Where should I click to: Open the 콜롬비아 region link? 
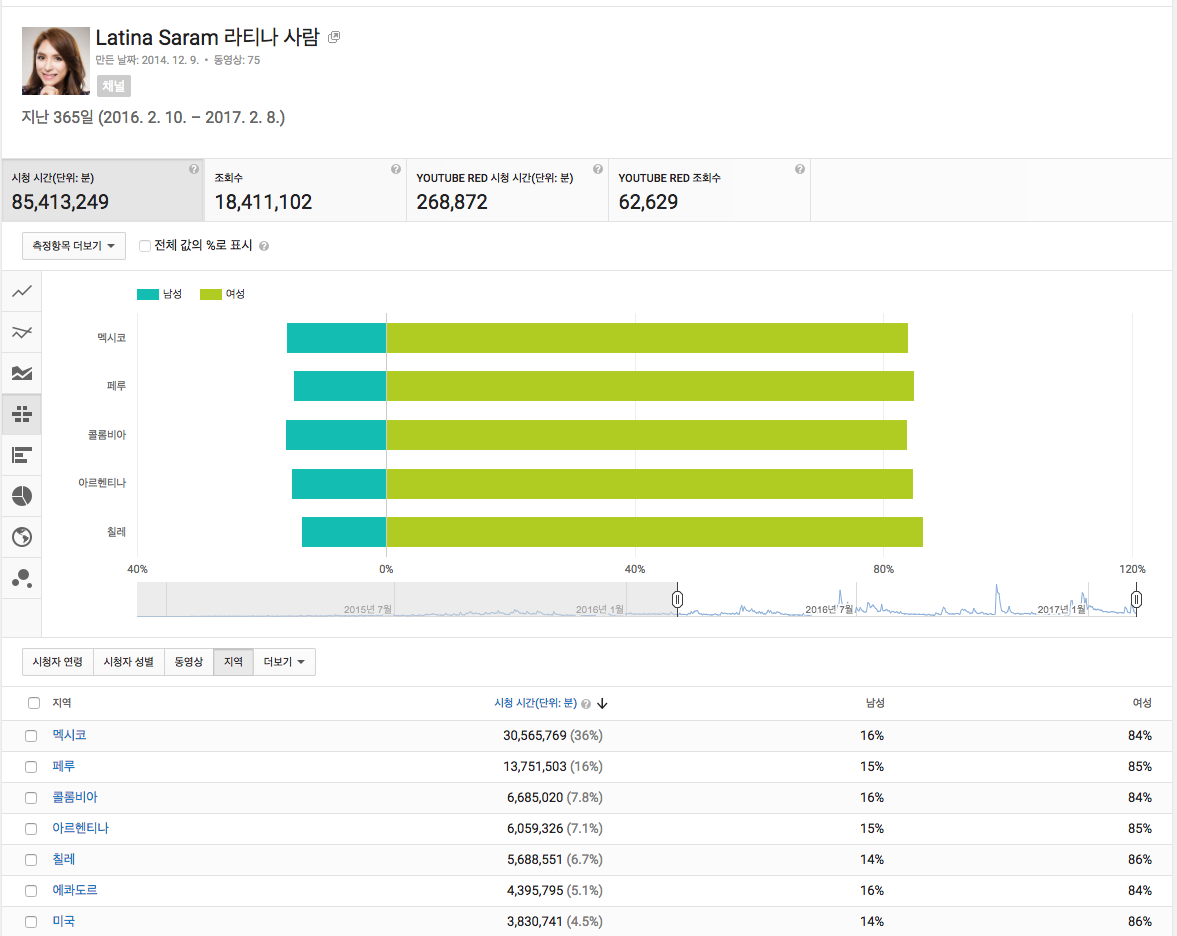[75, 797]
